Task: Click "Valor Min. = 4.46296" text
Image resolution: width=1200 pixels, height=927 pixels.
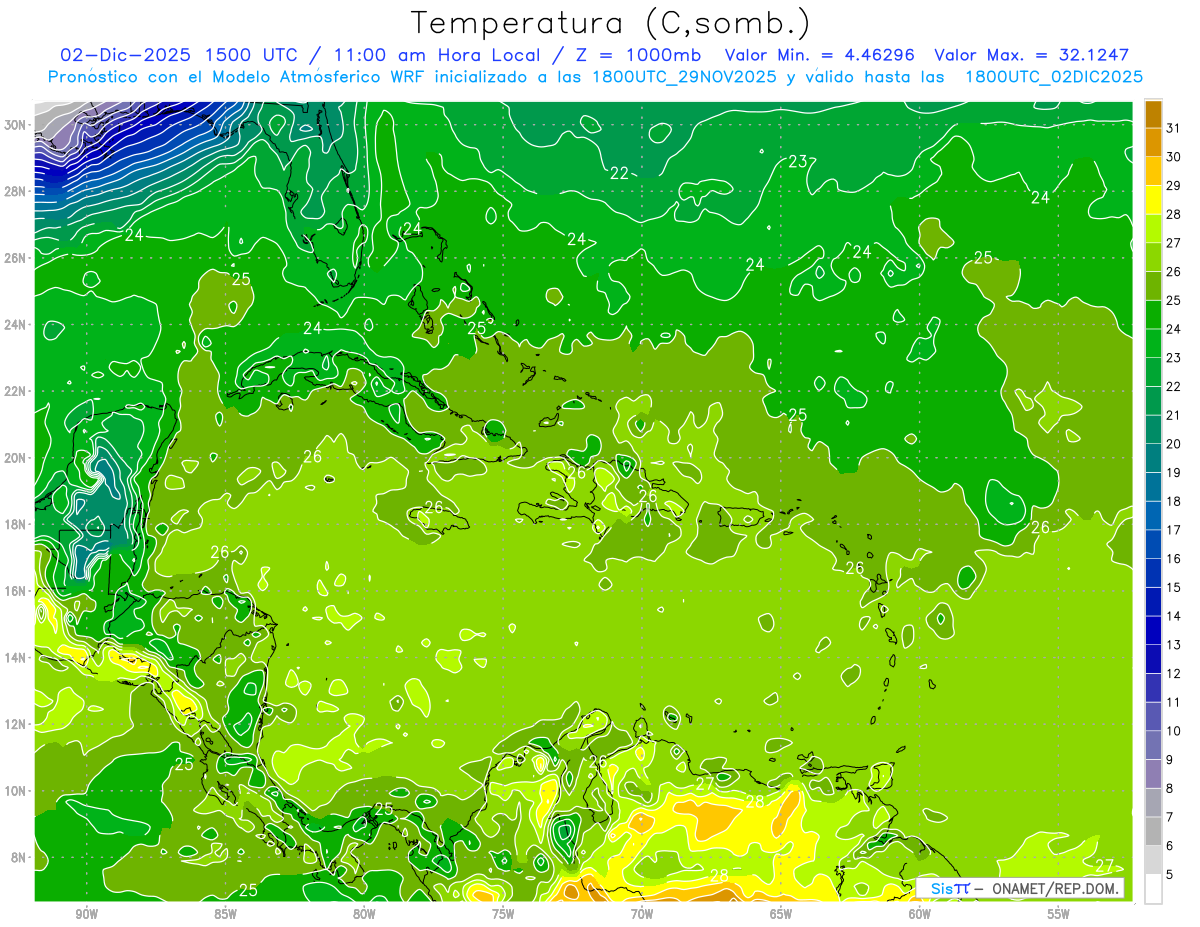Action: pos(819,55)
